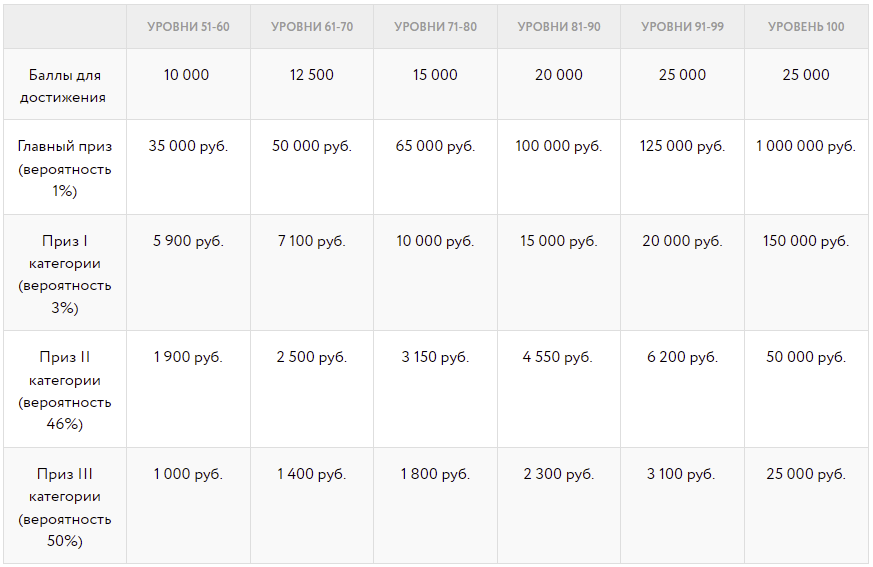This screenshot has height=567, width=873.
Task: Click the 7 100 руб. prize cell
Action: click(x=312, y=241)
